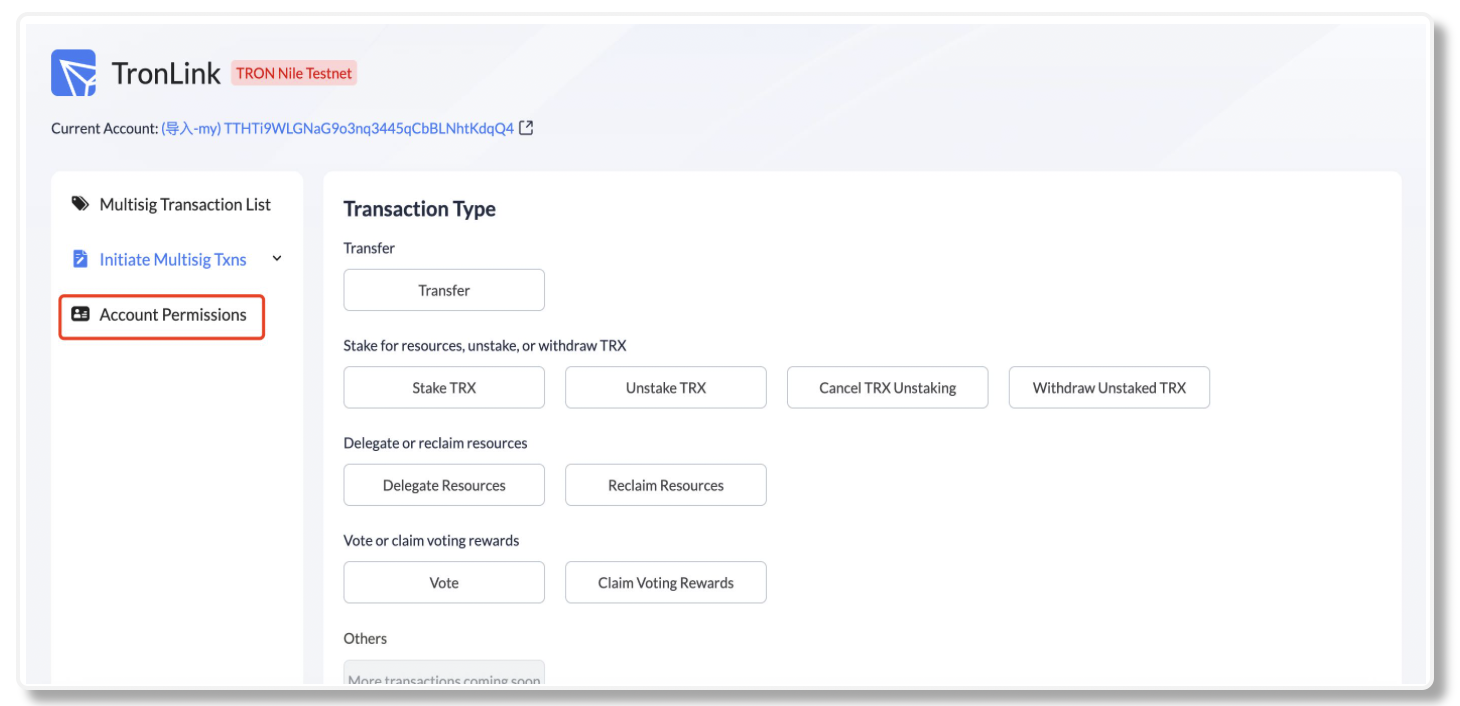The width and height of the screenshot is (1460, 706).
Task: Click Withdraw Unstaked TRX button
Action: (x=1110, y=388)
